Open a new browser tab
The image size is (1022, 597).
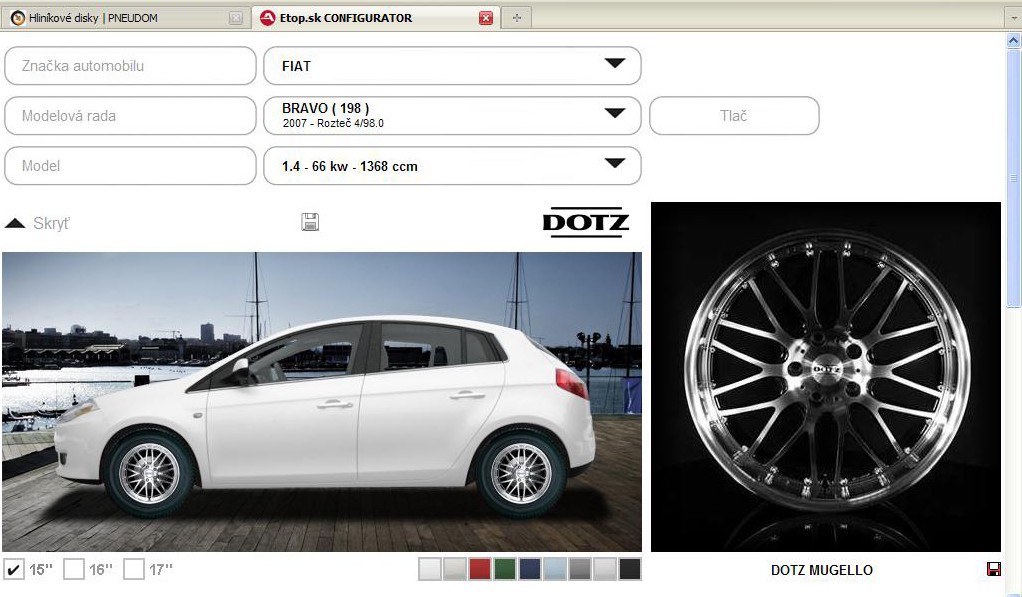516,18
